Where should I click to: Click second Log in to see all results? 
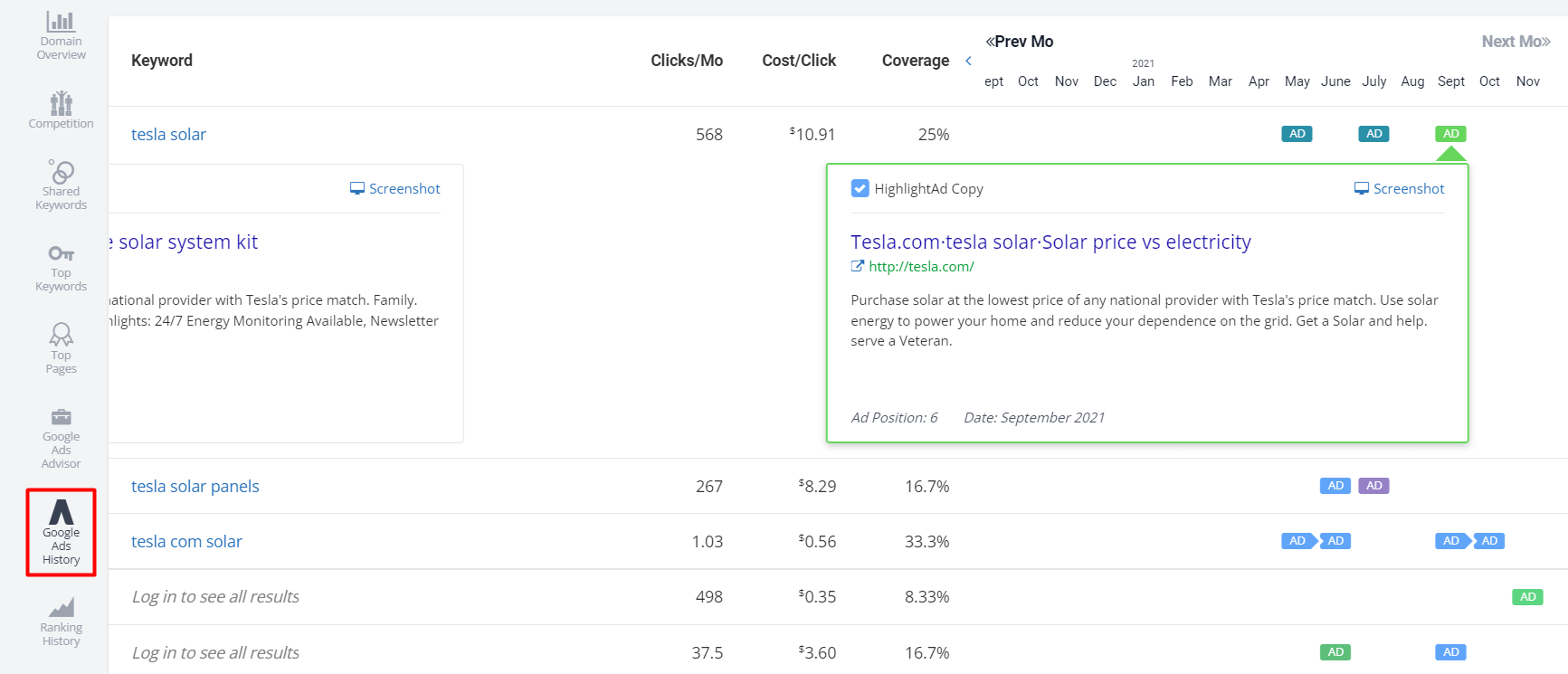[215, 652]
